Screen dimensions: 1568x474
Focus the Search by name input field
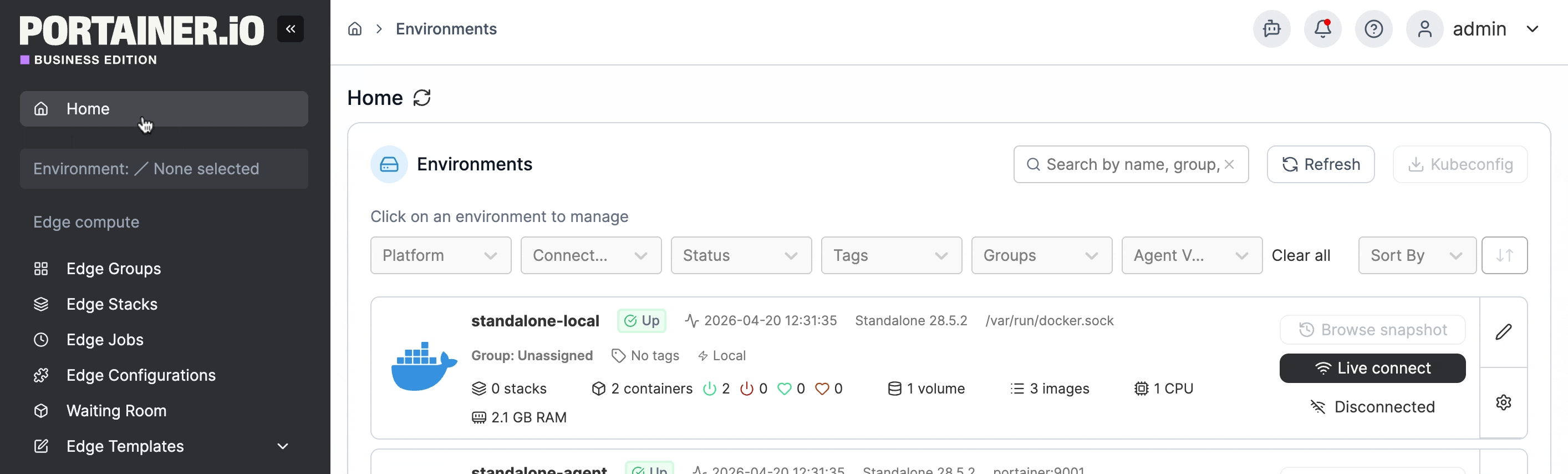point(1131,164)
